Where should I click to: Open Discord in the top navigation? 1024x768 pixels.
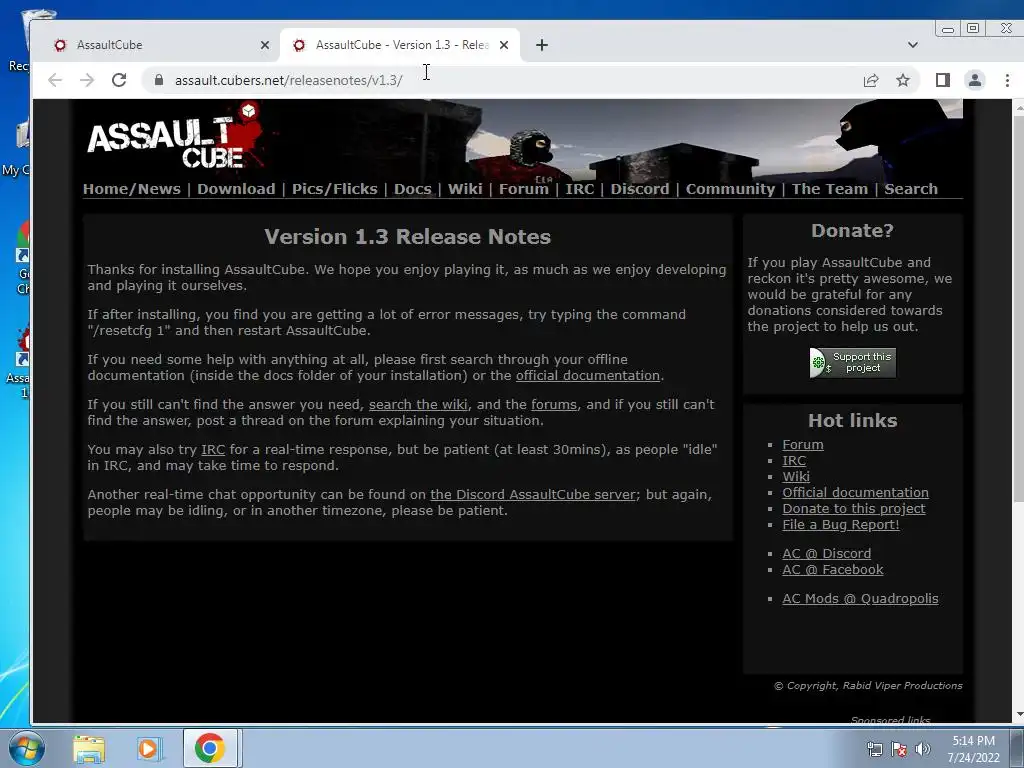click(639, 189)
